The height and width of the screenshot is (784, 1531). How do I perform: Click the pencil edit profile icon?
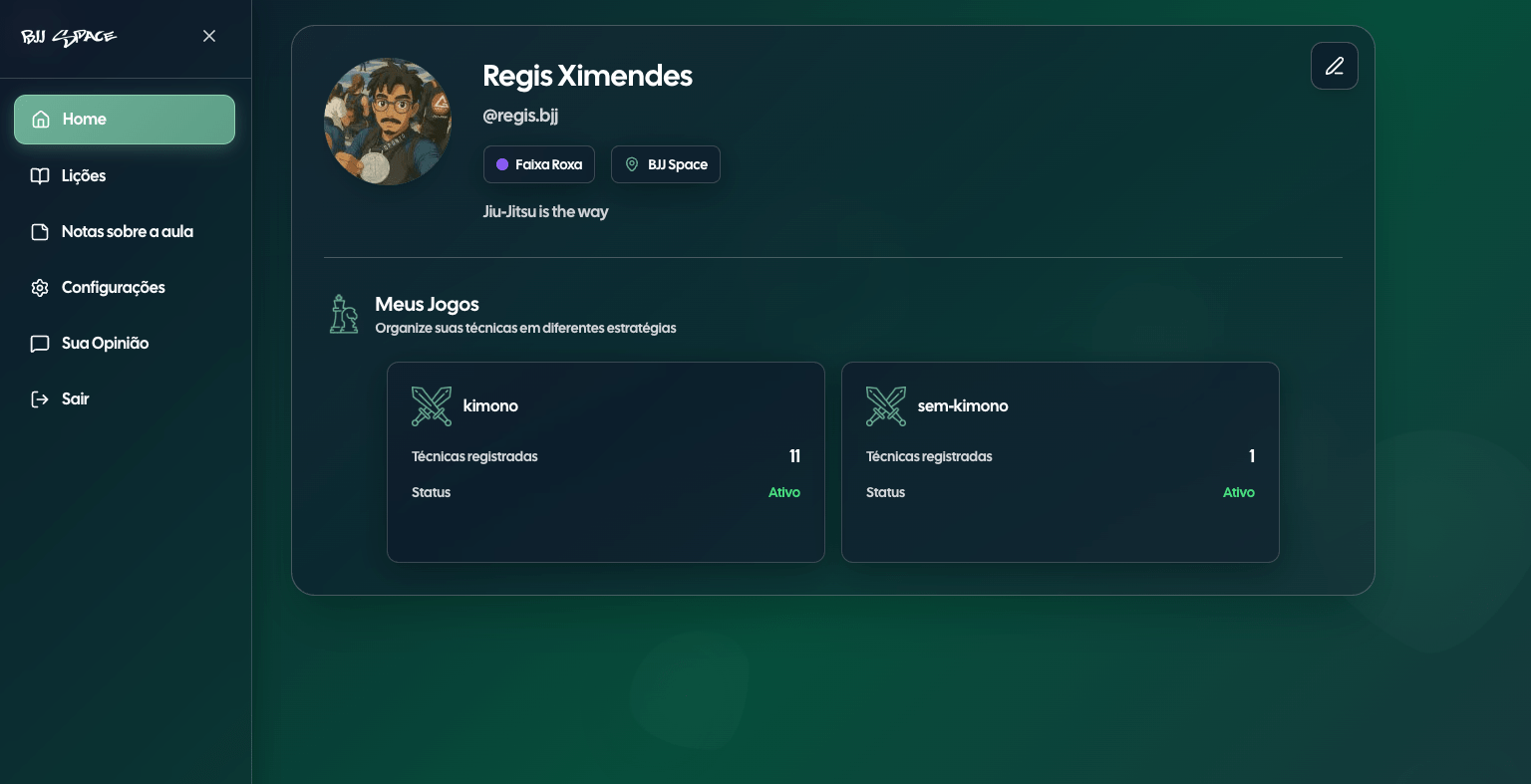click(x=1334, y=66)
